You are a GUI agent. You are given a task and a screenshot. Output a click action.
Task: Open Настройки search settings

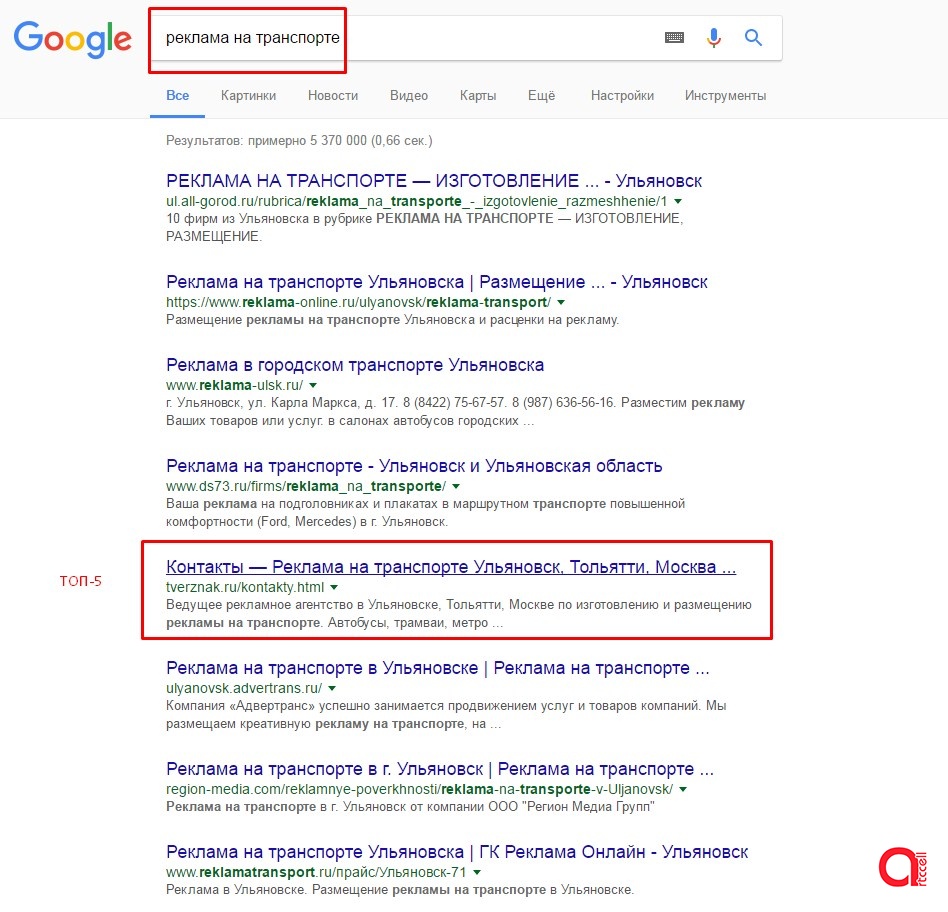(x=622, y=96)
